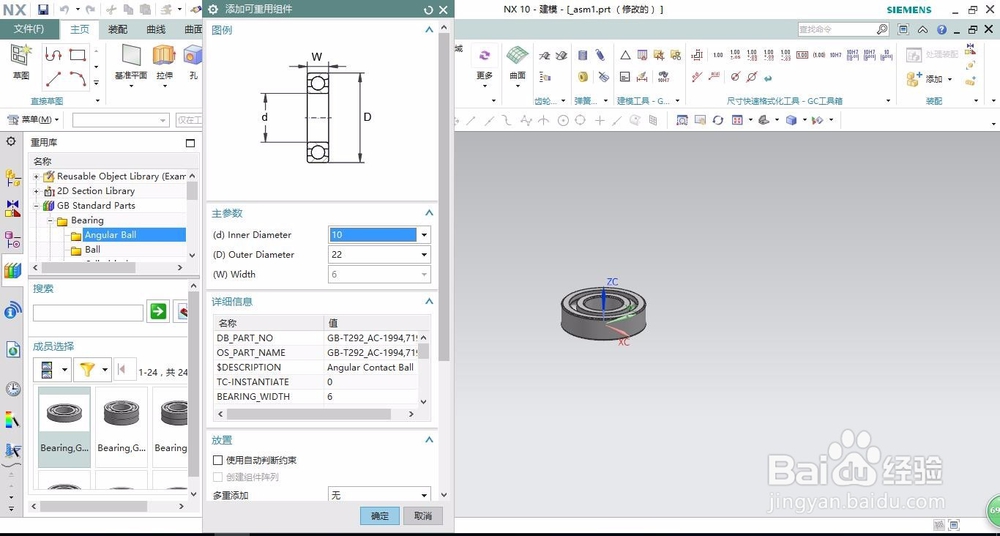Click the command finder magnifier icon
Screen dimensions: 1000x536
coord(881,29)
